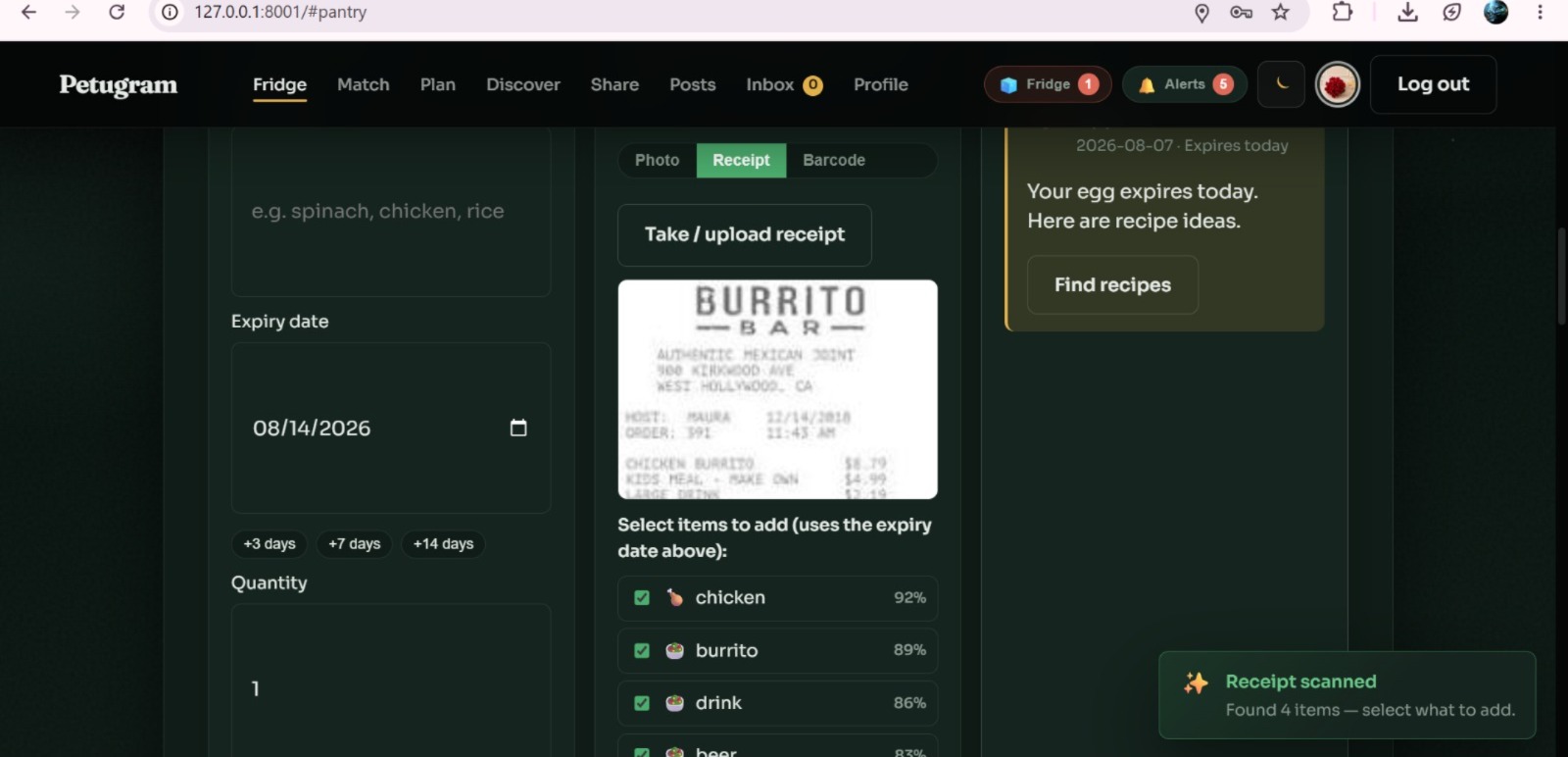Go to the Match page

364,85
